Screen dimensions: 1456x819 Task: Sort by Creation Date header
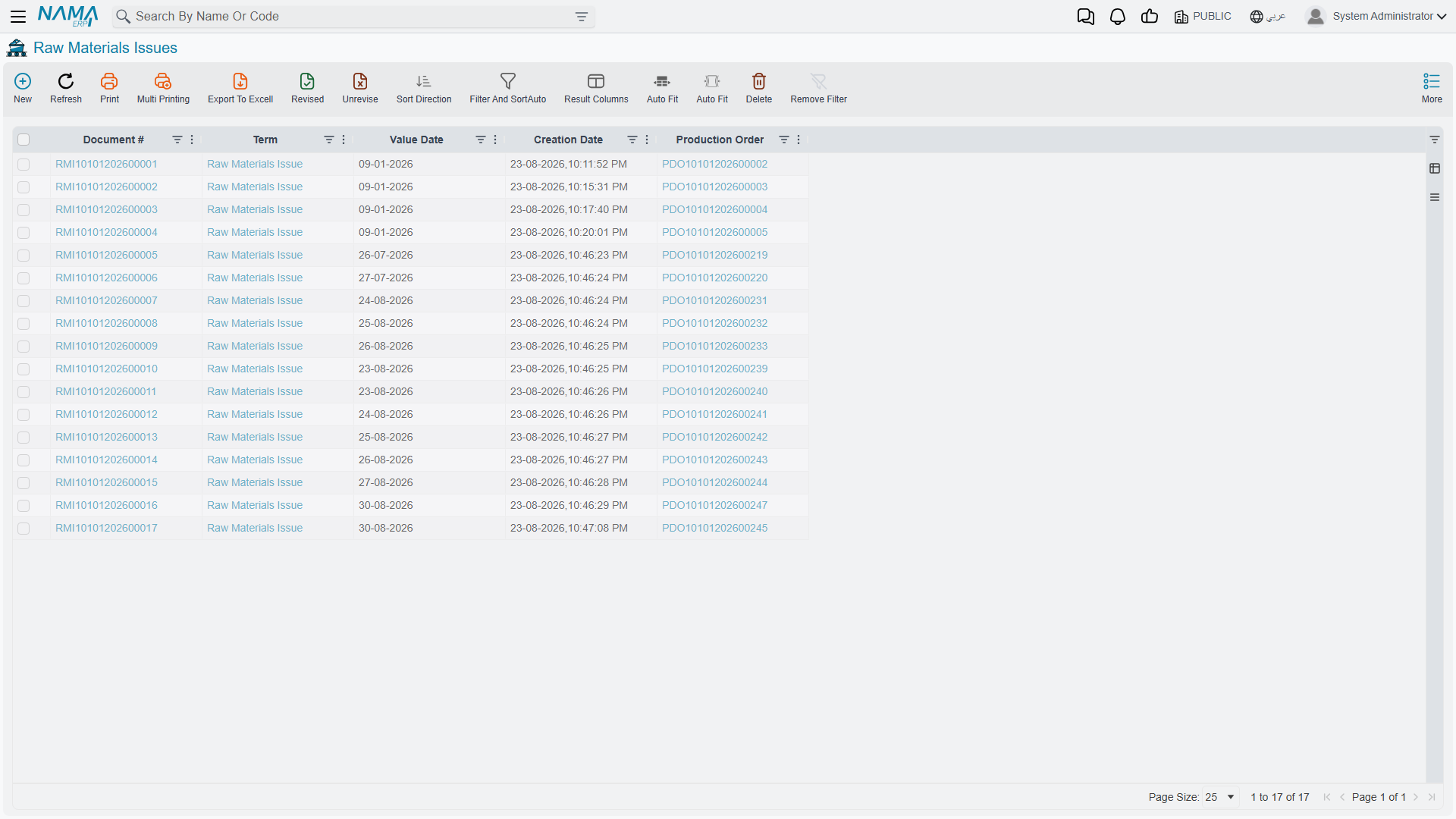tap(568, 140)
